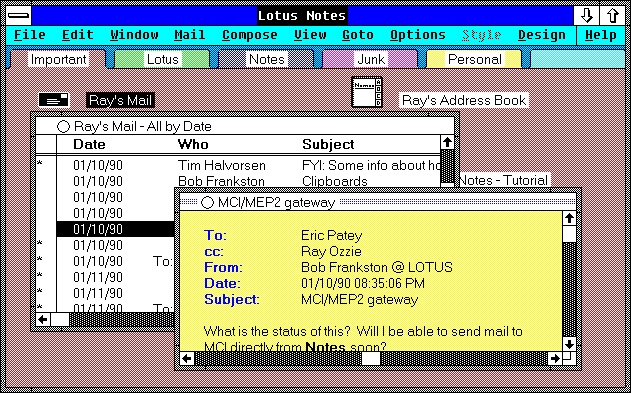Screen dimensions: 631x393
Task: Maximize Lotus Notes with the up arrow
Action: click(x=612, y=16)
